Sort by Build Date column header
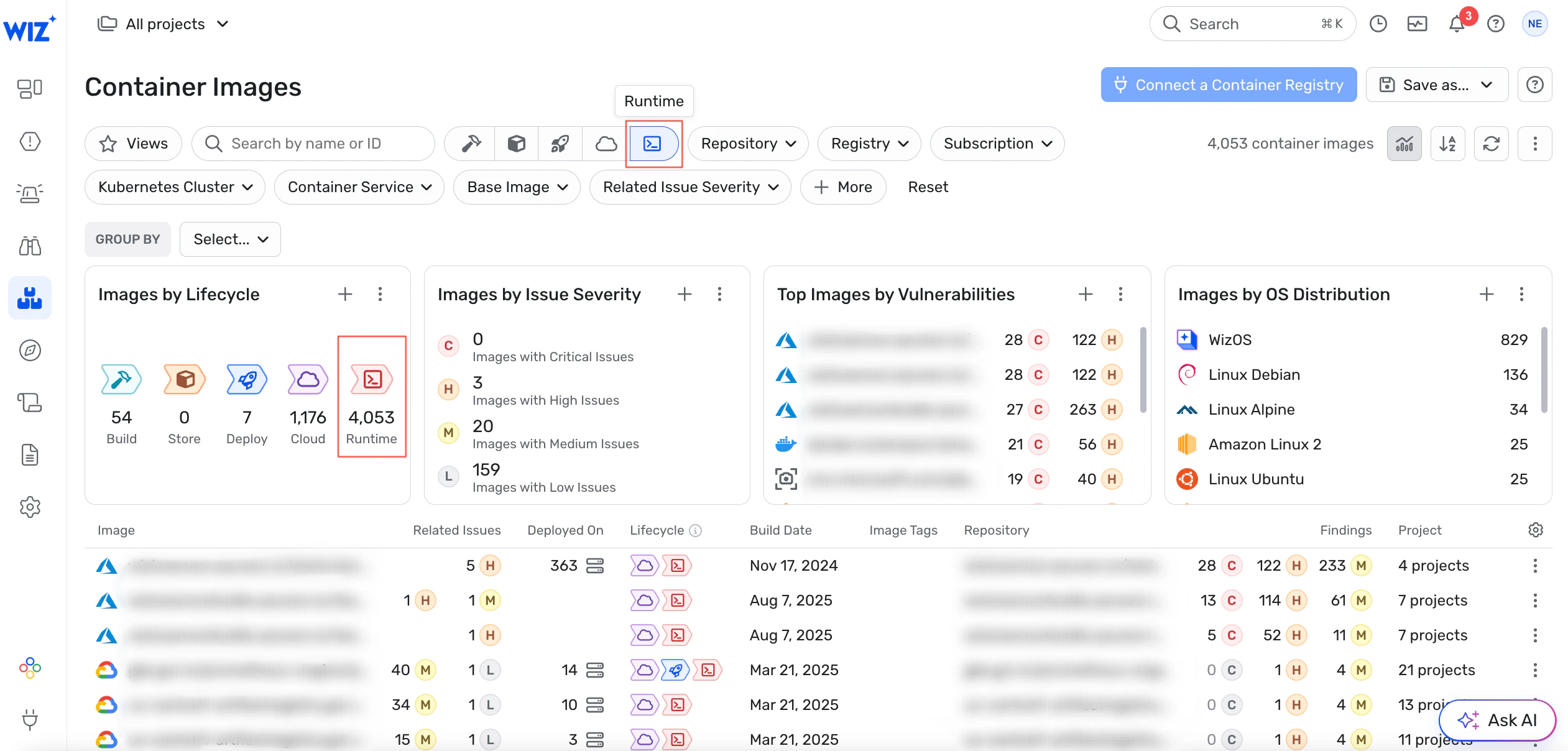 pos(780,530)
